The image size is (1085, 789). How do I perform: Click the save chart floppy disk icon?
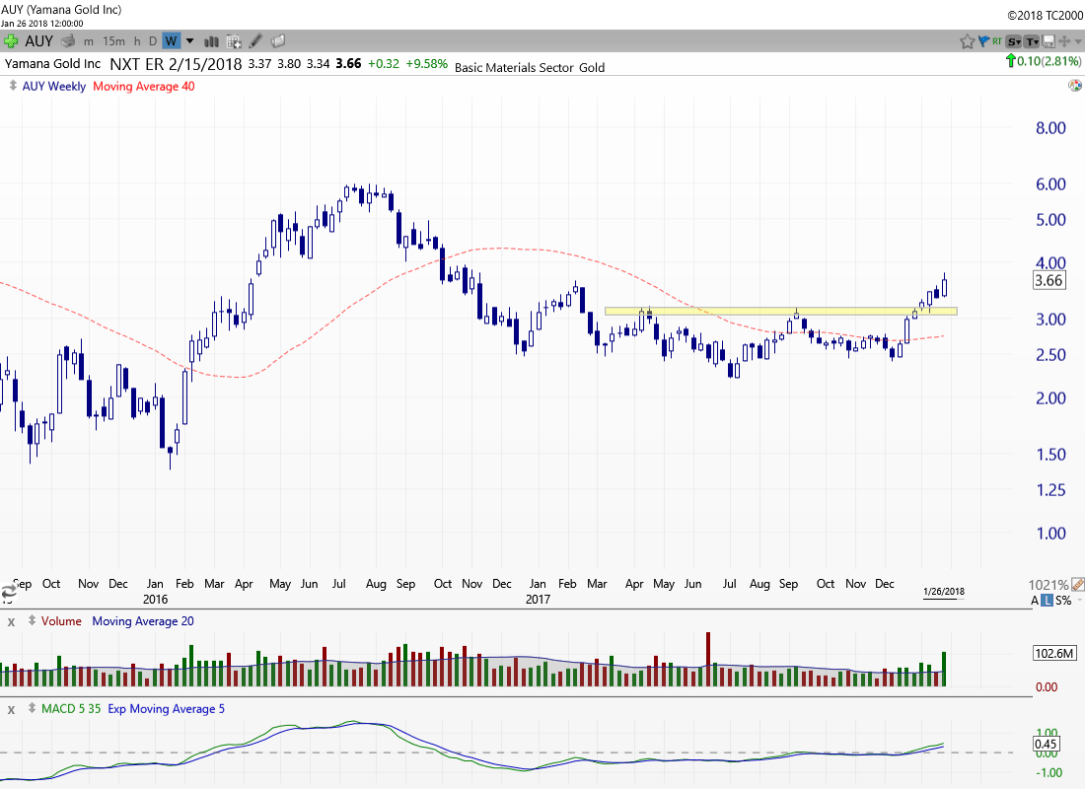1049,41
